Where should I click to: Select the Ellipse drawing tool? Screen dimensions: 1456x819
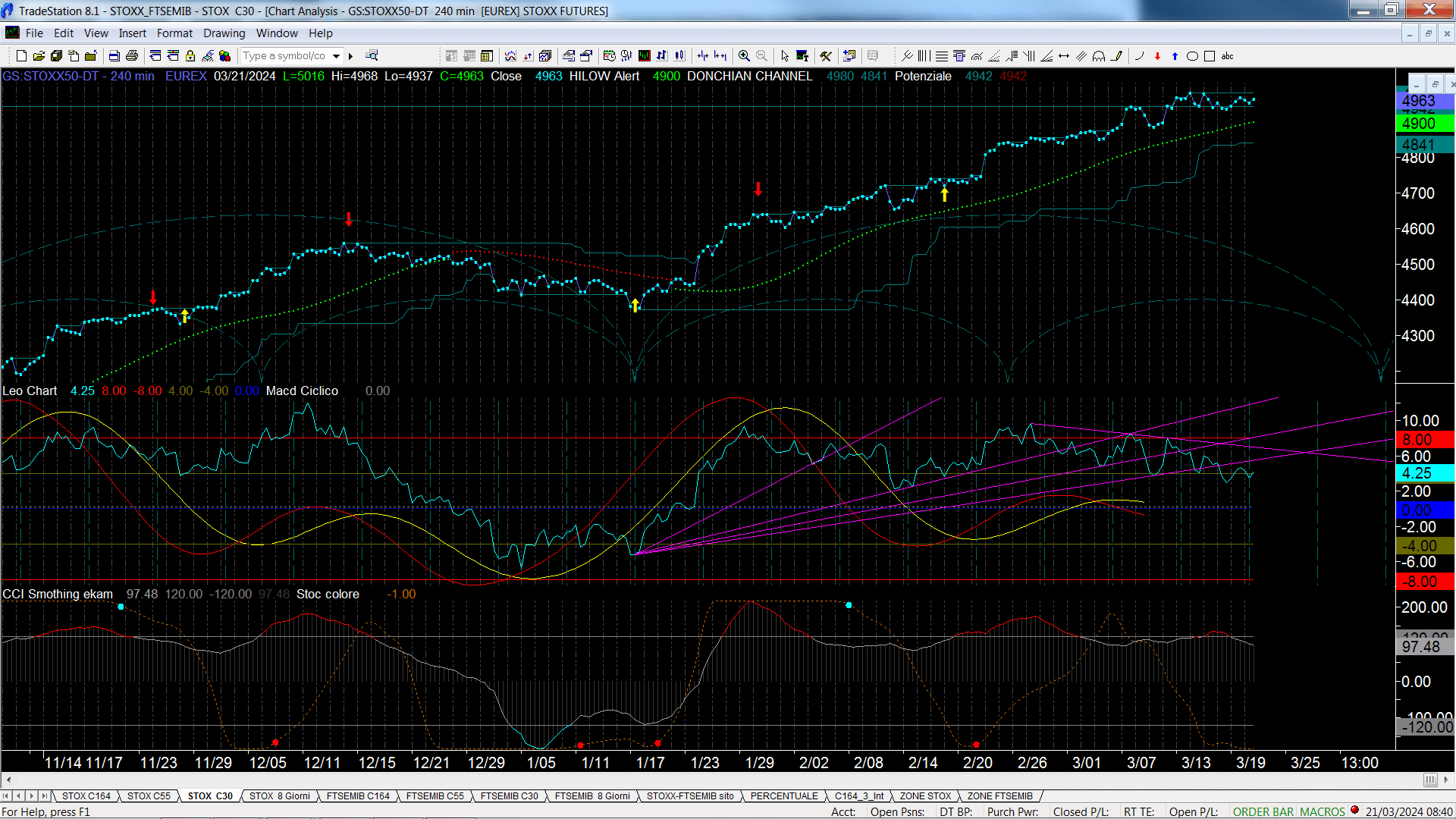coord(1192,56)
